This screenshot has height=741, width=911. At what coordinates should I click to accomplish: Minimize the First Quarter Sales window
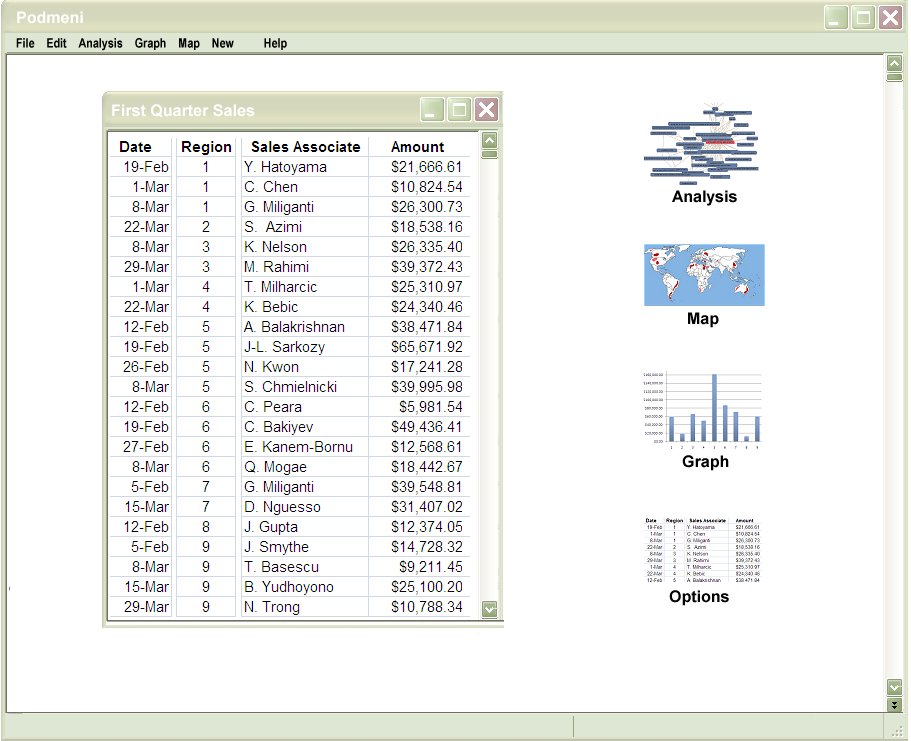click(x=432, y=110)
